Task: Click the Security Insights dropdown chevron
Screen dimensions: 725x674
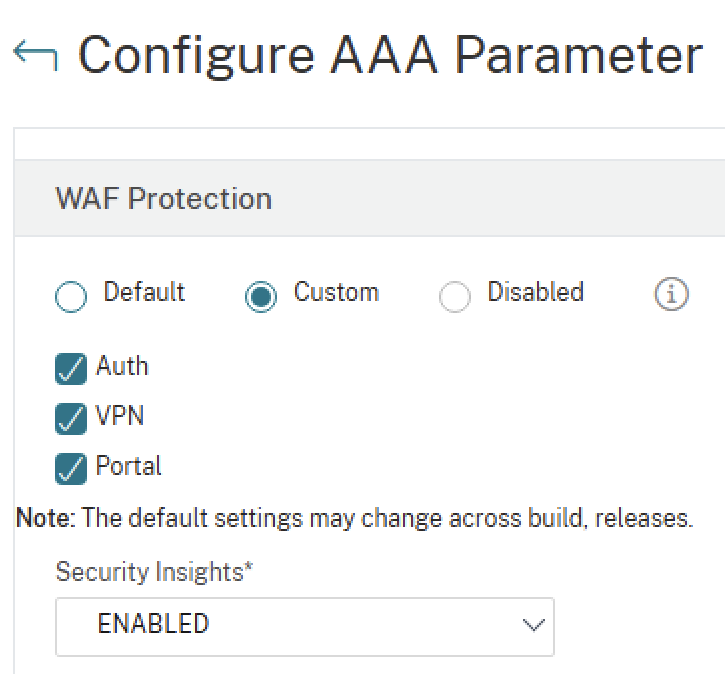Action: pos(533,626)
